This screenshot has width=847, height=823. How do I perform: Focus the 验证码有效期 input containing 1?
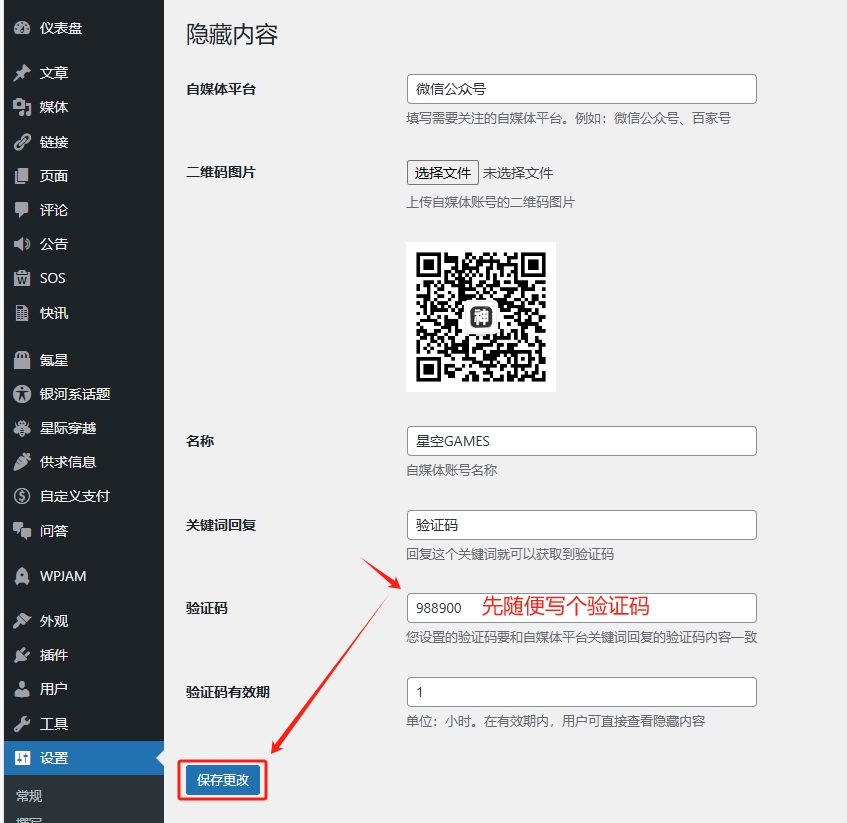[x=581, y=692]
